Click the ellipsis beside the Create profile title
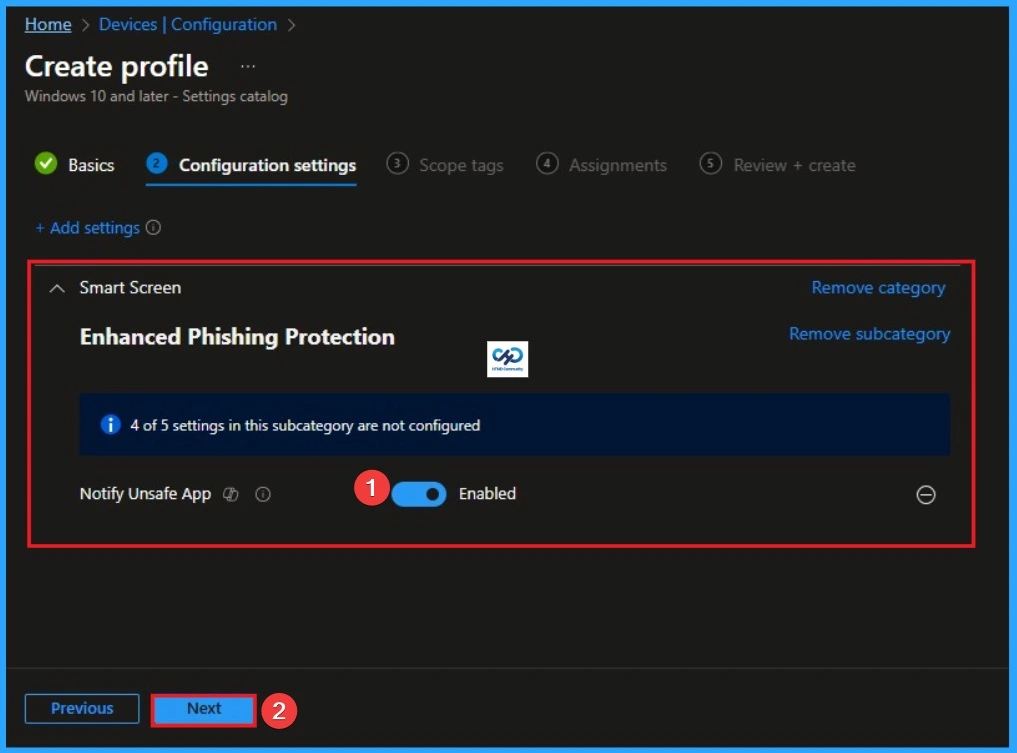This screenshot has height=753, width=1017. coord(247,66)
